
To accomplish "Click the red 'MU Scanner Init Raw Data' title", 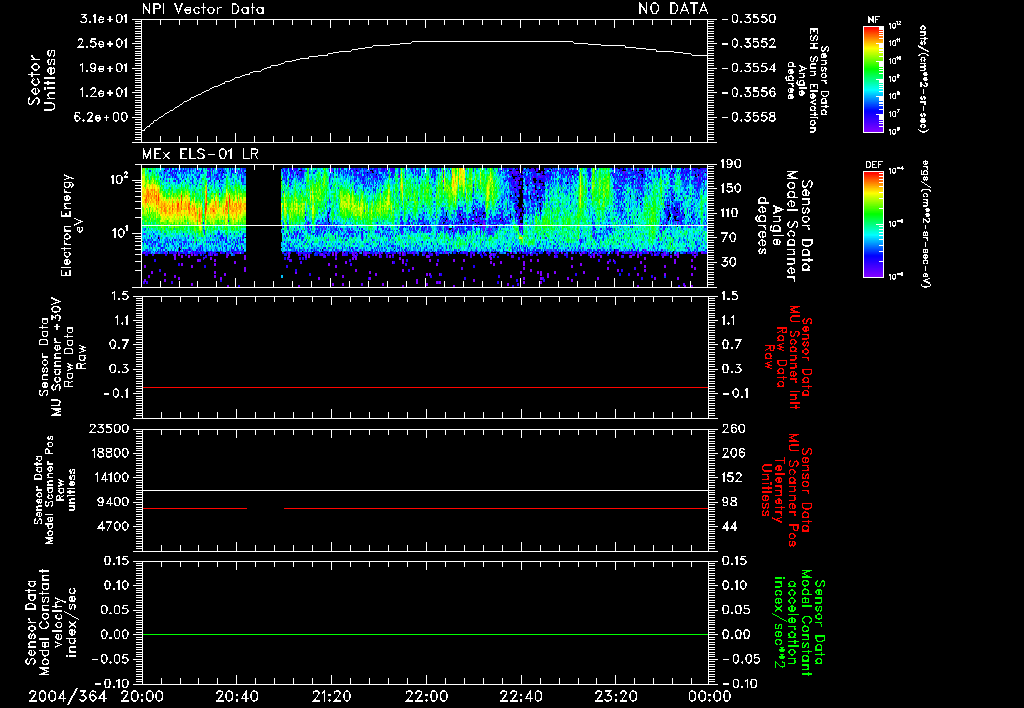I will [x=787, y=357].
